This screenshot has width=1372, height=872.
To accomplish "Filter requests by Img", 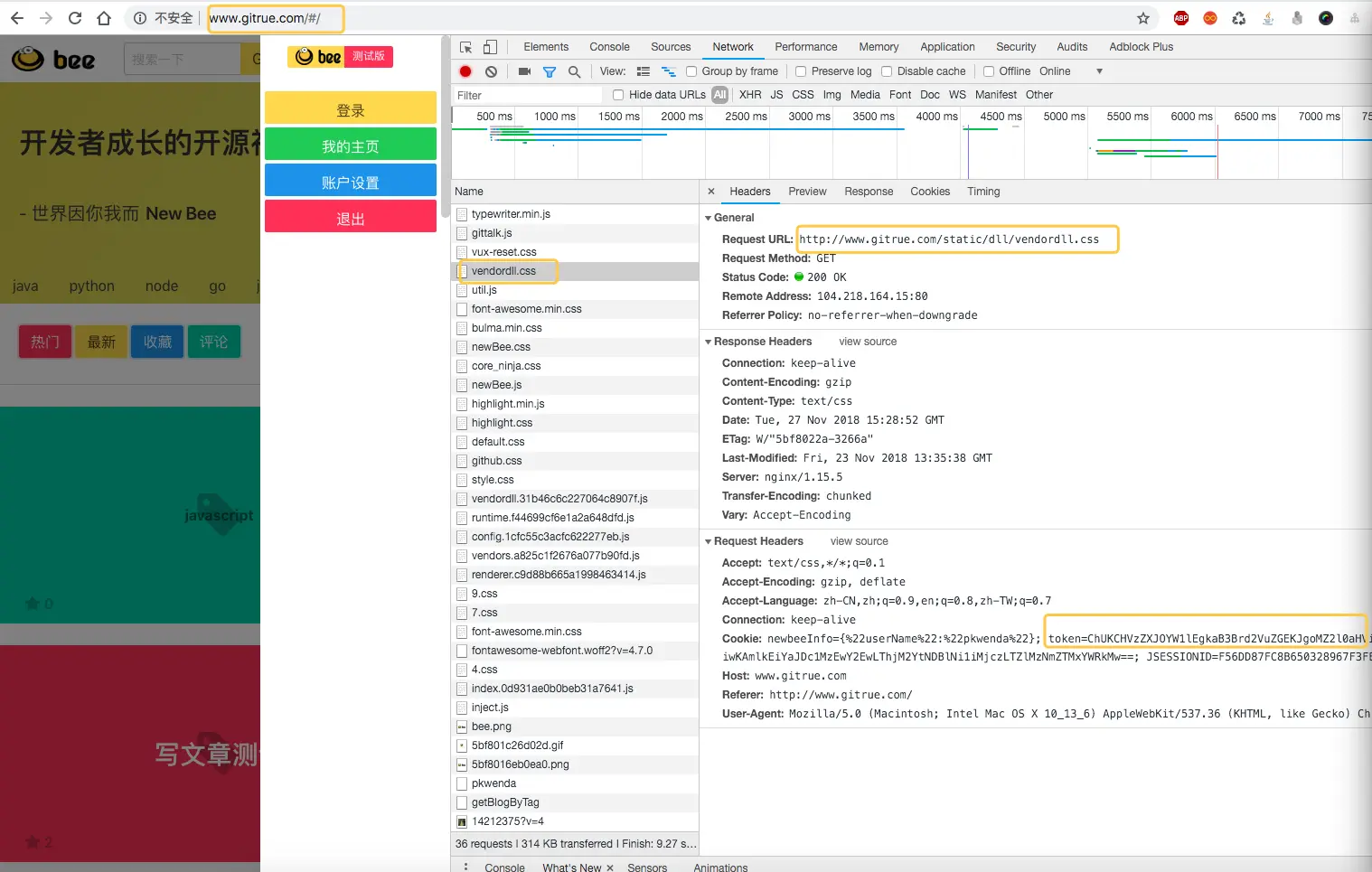I will pos(832,95).
